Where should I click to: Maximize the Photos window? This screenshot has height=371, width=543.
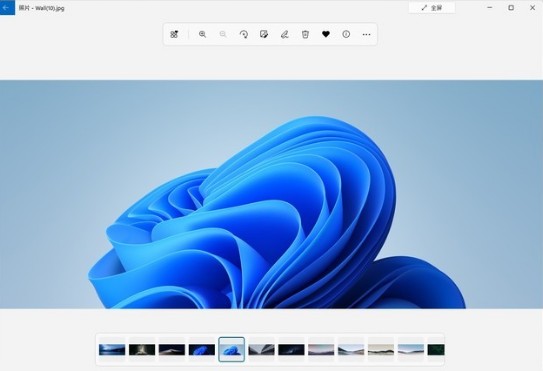[x=511, y=8]
